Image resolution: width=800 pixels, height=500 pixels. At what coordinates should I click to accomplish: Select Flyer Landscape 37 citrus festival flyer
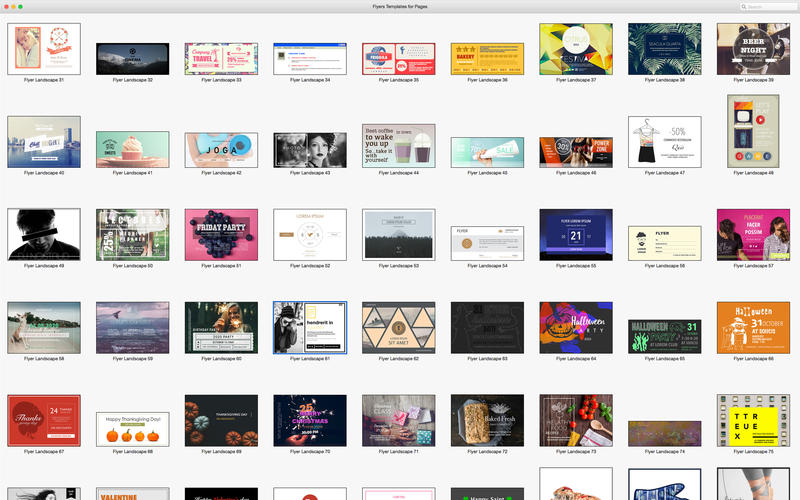click(x=576, y=49)
